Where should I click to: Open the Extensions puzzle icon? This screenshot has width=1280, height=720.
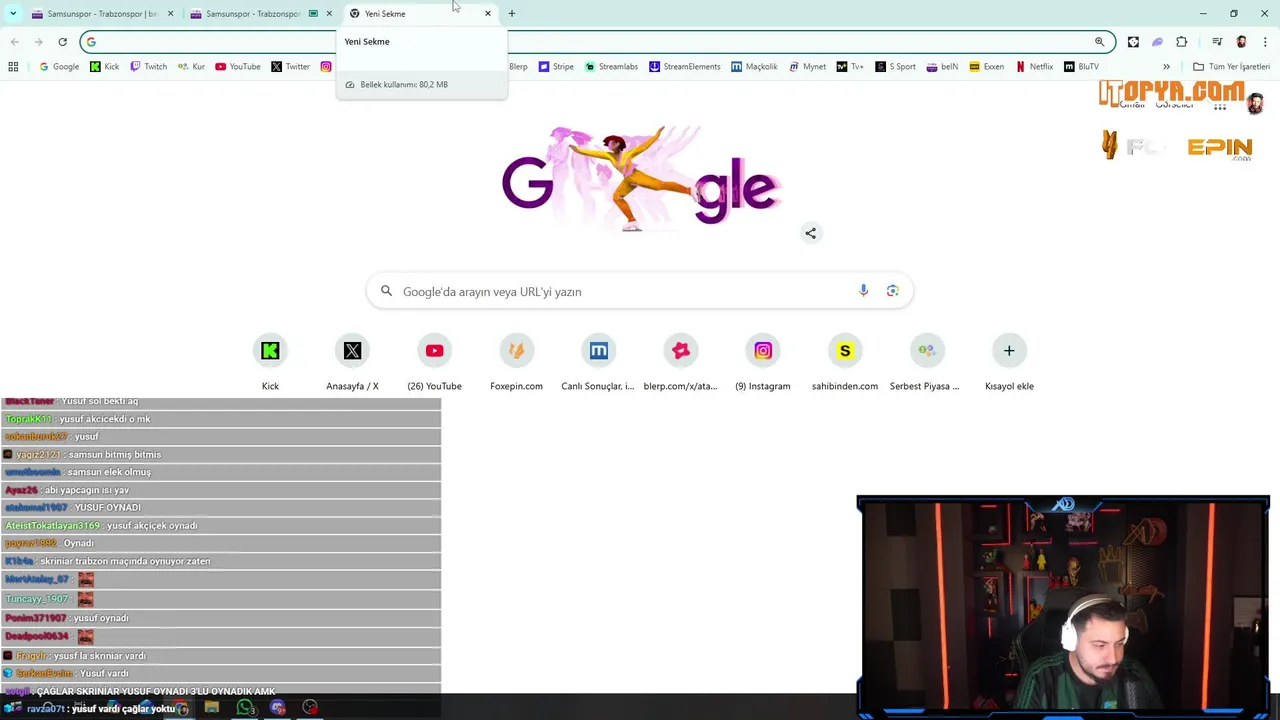point(1182,41)
